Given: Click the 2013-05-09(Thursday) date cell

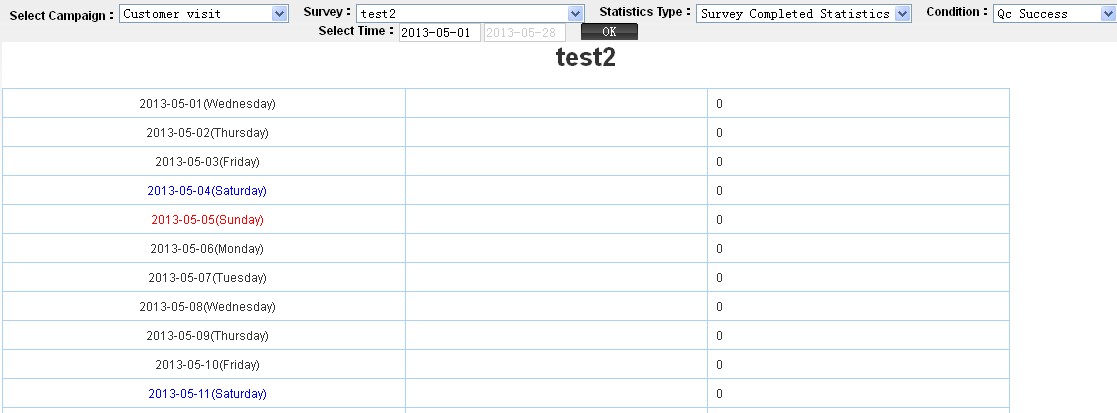Looking at the screenshot, I should (x=207, y=336).
